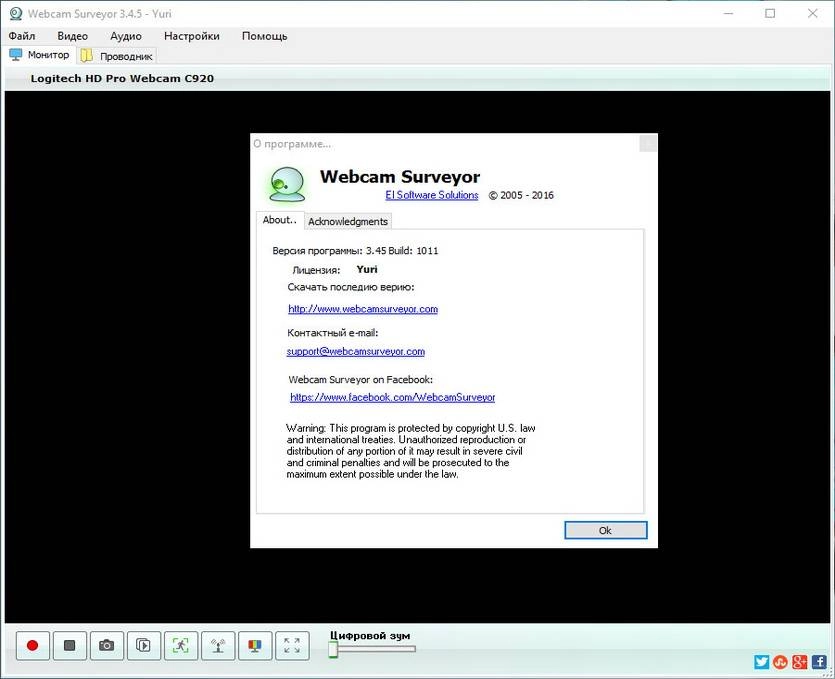Click the Logitech HD Pro Webcam C920 header
835x679 pixels.
pos(122,78)
